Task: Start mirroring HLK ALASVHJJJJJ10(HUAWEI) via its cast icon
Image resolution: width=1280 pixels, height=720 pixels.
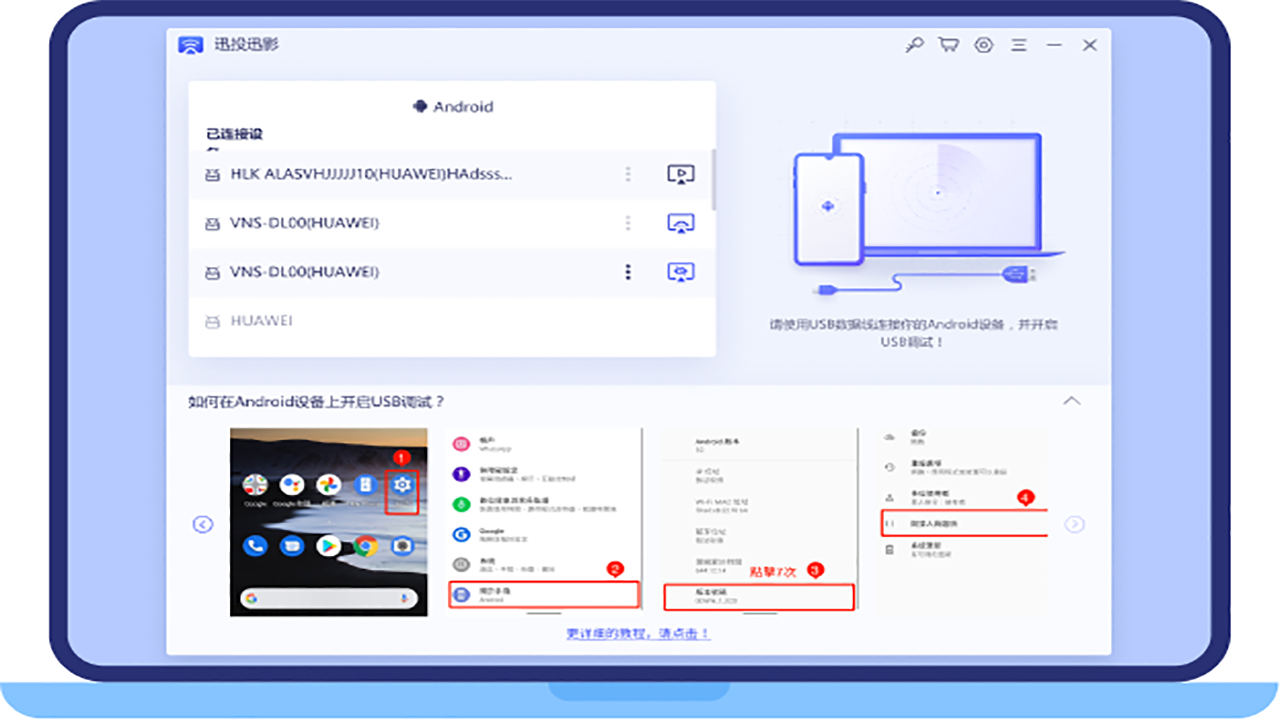Action: tap(683, 173)
